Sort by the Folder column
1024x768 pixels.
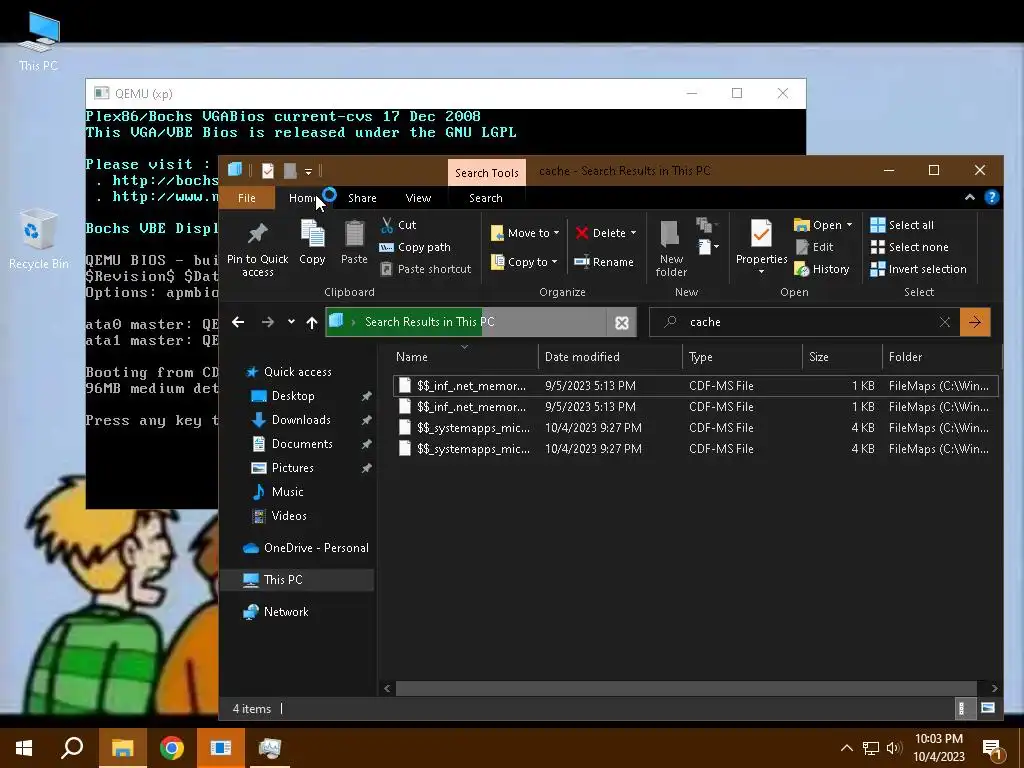coord(941,357)
